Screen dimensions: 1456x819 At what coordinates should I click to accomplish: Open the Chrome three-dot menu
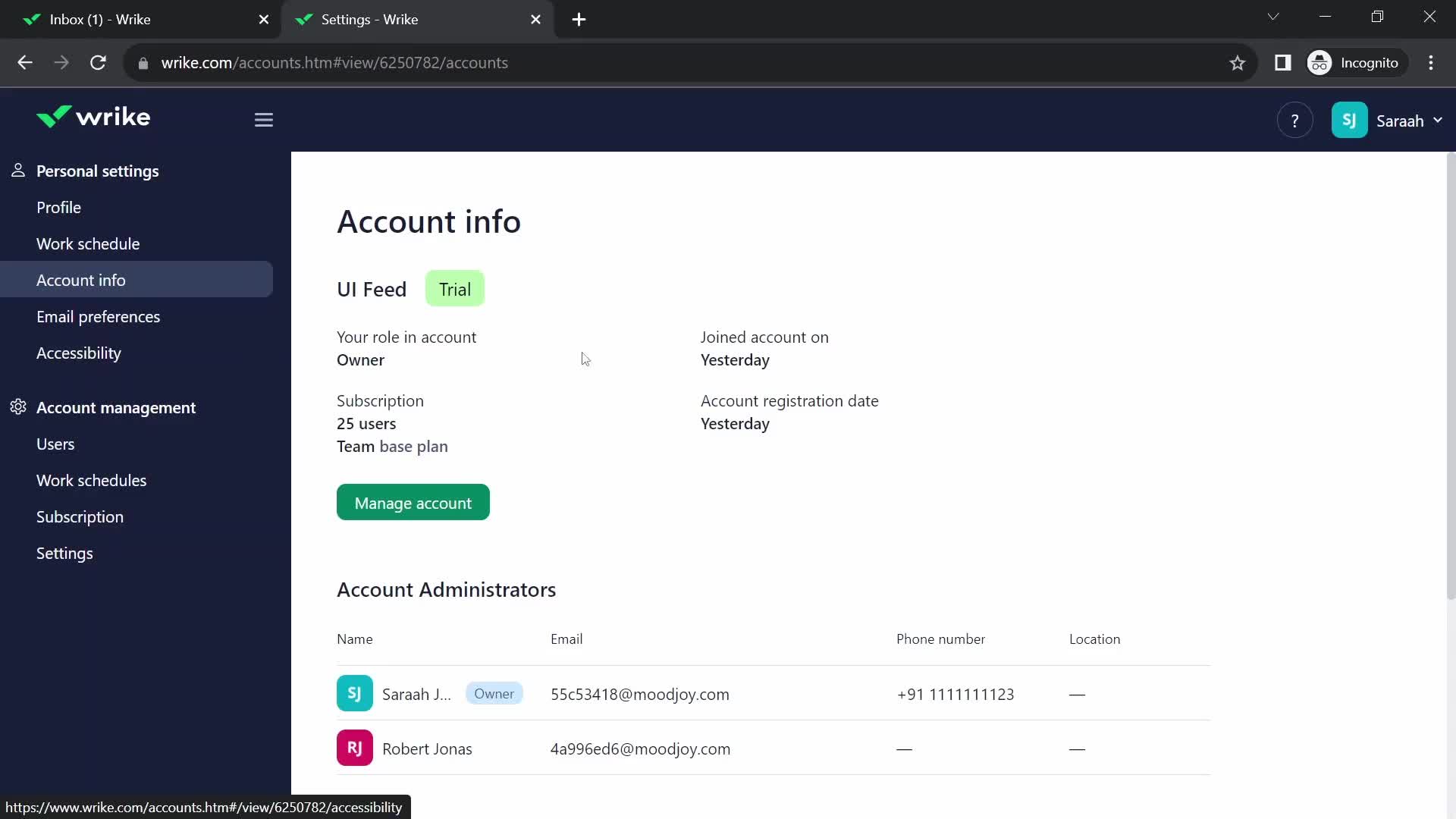(1430, 63)
